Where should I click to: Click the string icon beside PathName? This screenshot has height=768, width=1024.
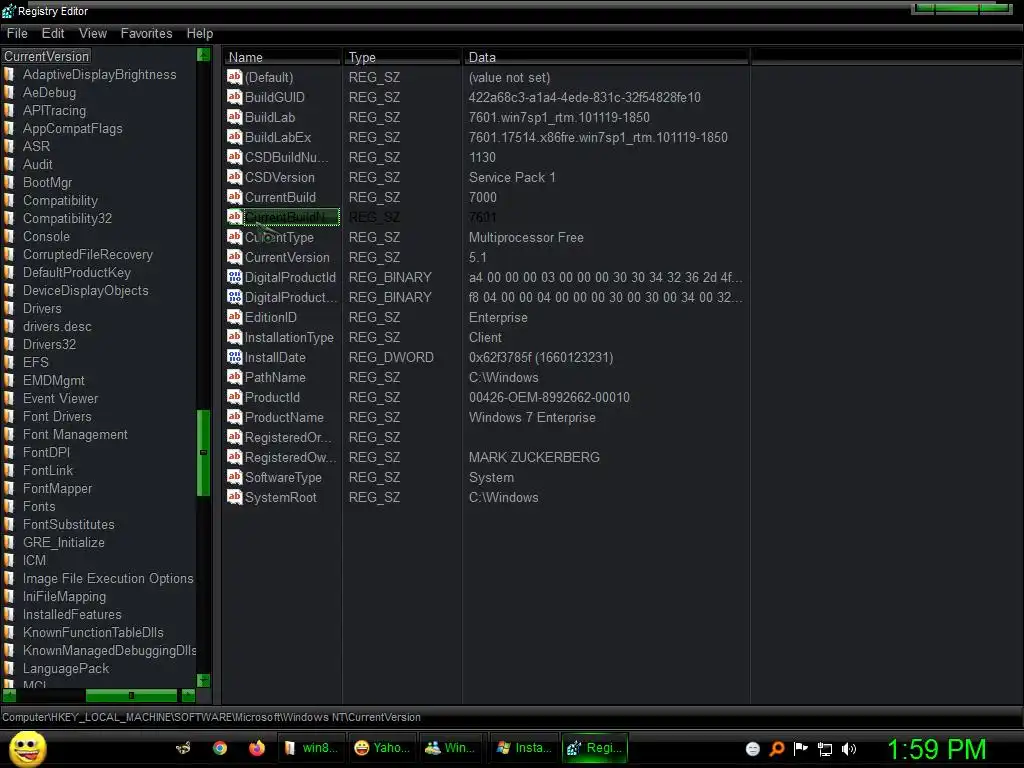(234, 377)
